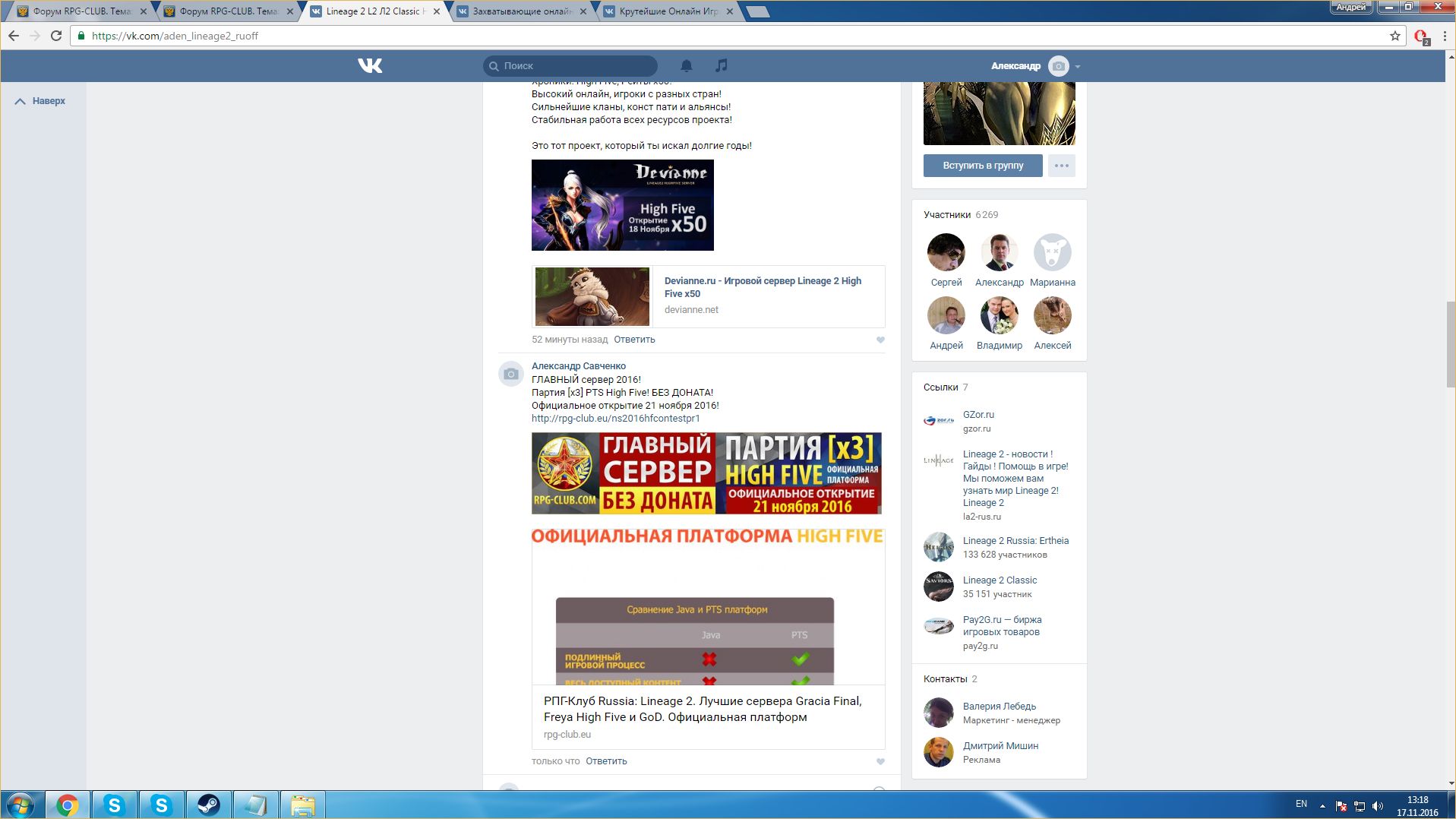Bookmark page with star icon

point(1394,36)
